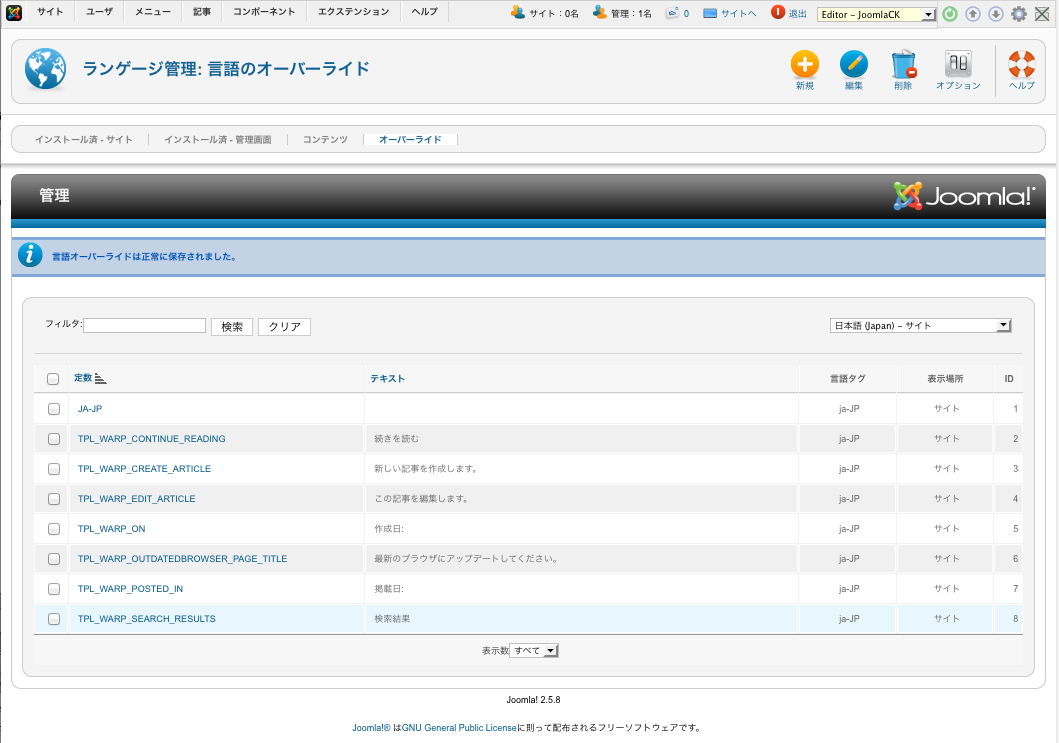This screenshot has width=1059, height=743.
Task: Click the green refresh icon in top bar
Action: pos(950,14)
